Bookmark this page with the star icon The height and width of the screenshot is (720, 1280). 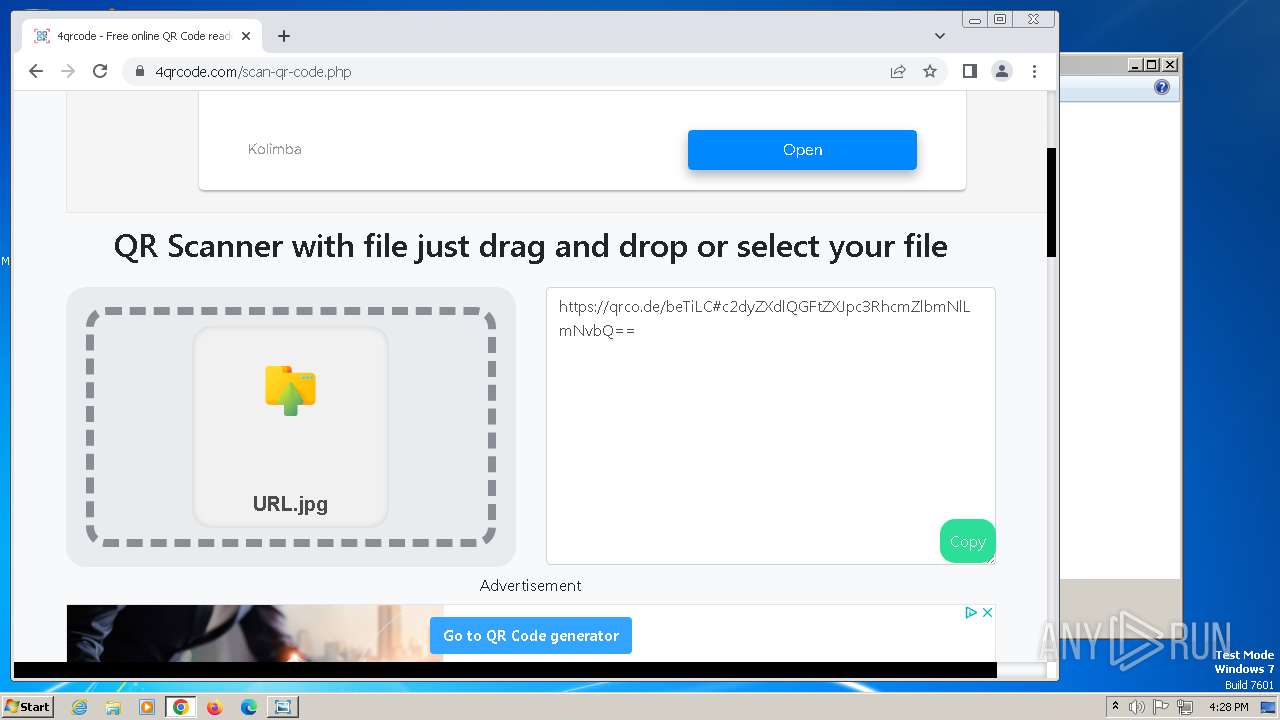[x=930, y=71]
